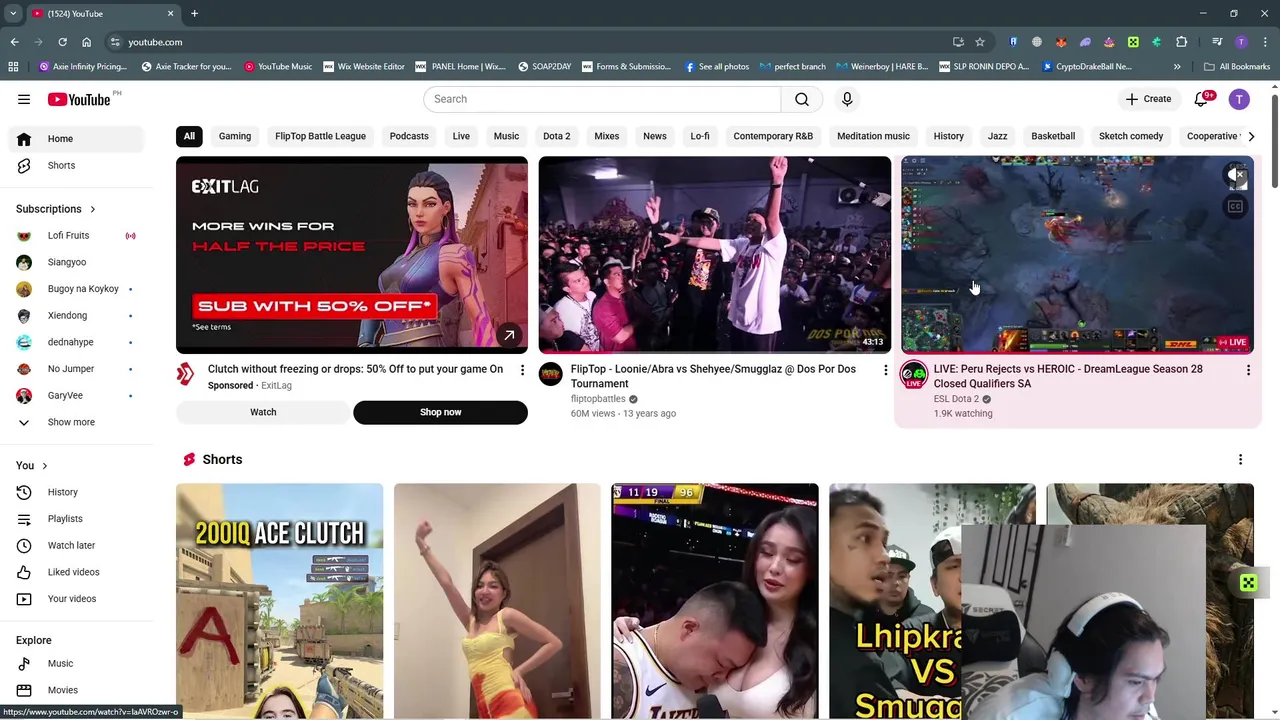Click the Shop now button
The image size is (1280, 720).
point(440,412)
